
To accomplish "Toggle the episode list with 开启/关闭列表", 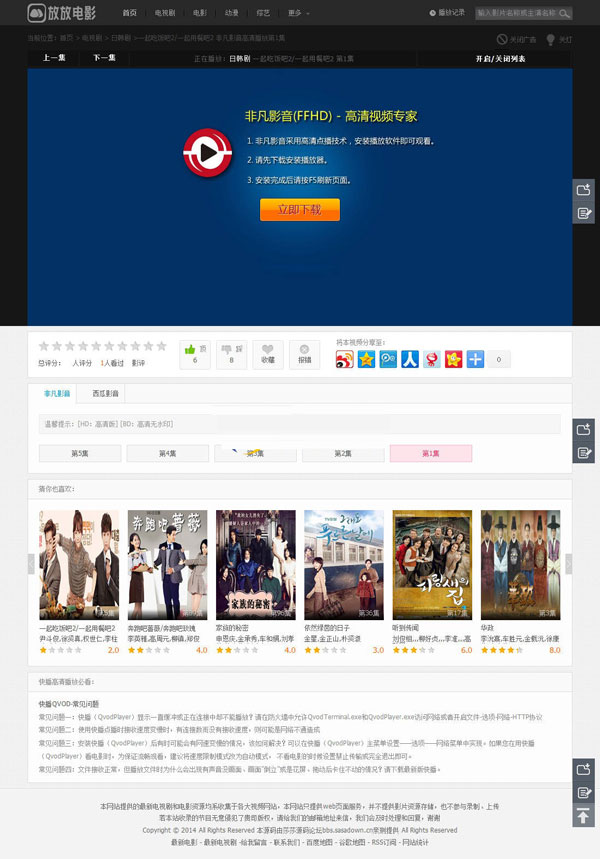I will tap(500, 59).
